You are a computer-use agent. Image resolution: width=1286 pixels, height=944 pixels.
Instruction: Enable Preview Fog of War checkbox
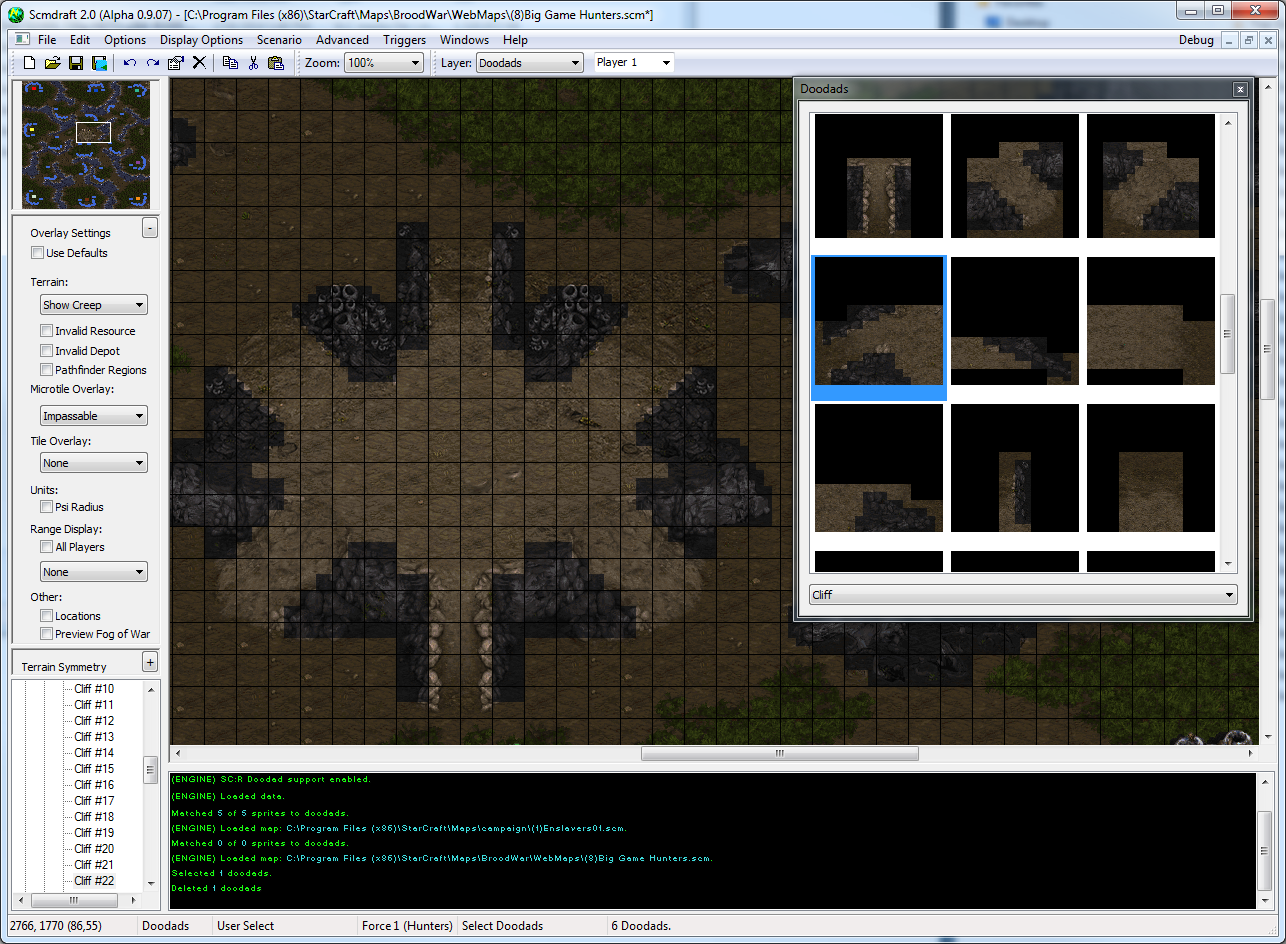46,634
